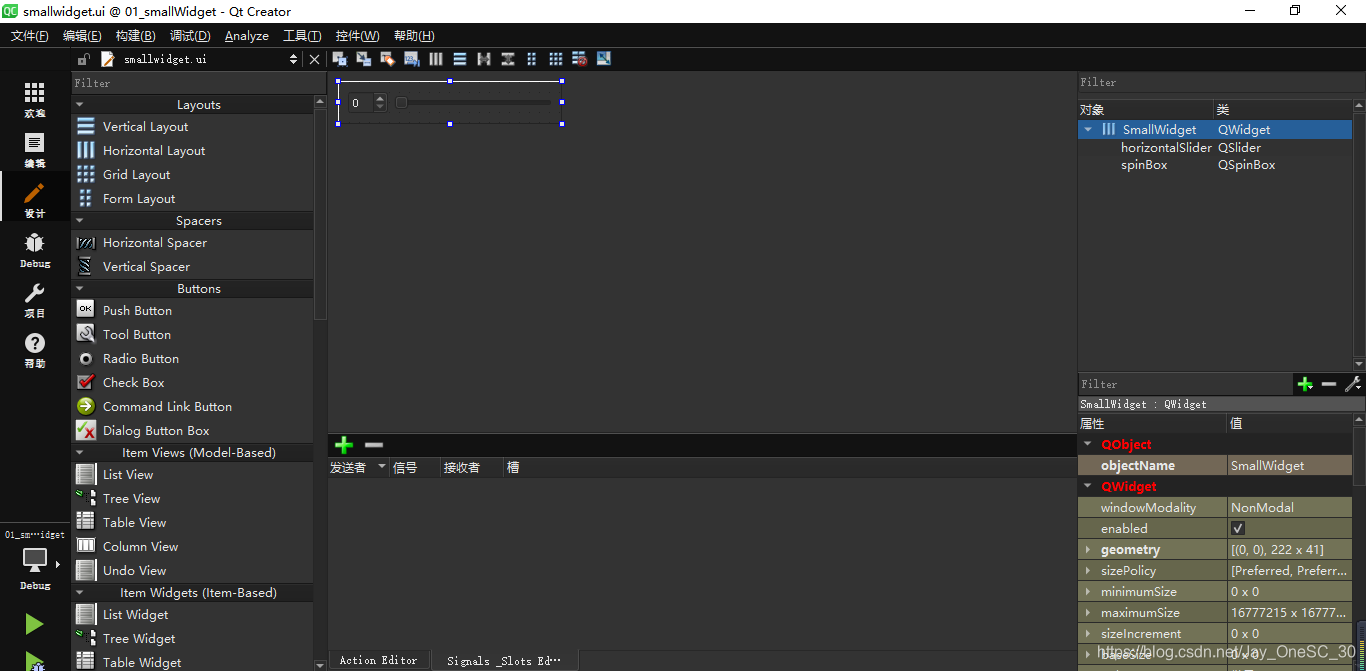Click the lock icon beside smallwidget.ui
This screenshot has height=671, width=1366.
click(84, 59)
